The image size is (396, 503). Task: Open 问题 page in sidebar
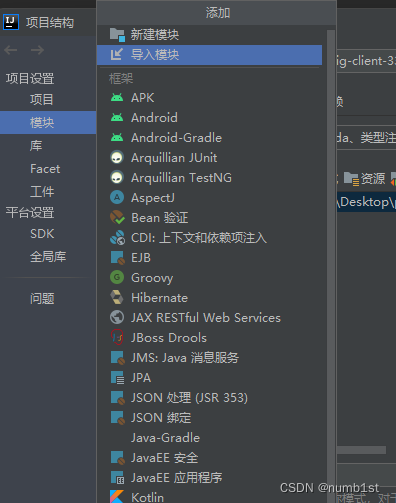tap(48, 298)
